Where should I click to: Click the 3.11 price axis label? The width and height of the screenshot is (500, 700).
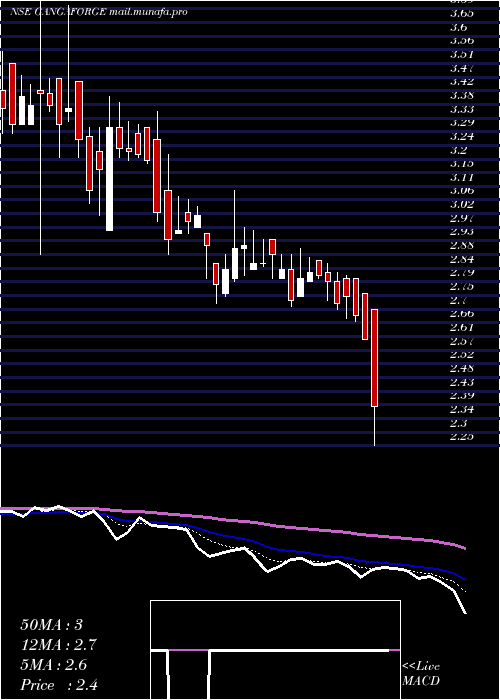pyautogui.click(x=462, y=177)
